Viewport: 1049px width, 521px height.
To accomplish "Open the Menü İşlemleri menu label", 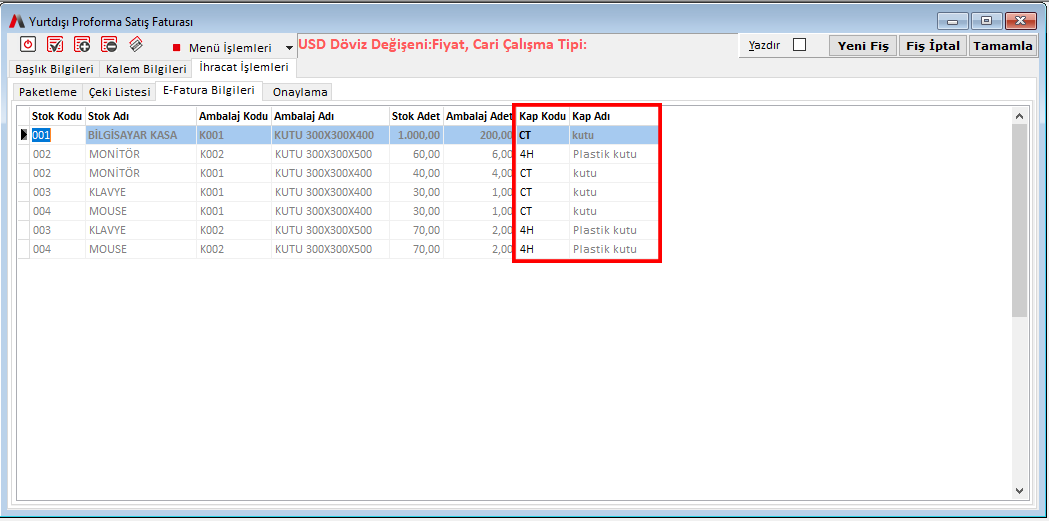I will 230,48.
